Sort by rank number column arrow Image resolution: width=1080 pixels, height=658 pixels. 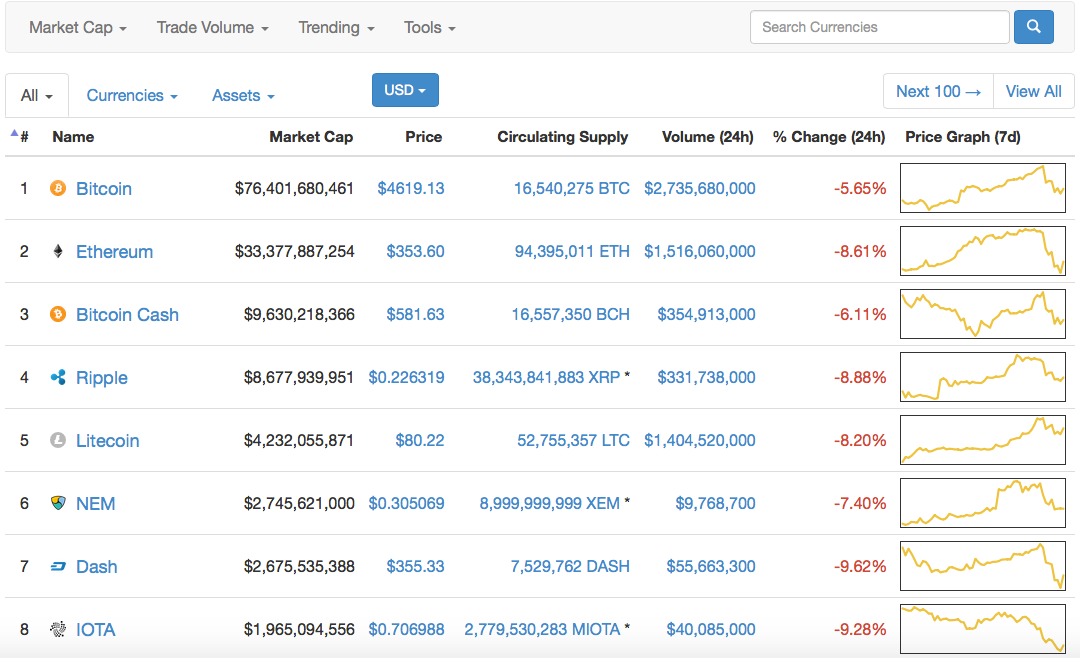14,134
